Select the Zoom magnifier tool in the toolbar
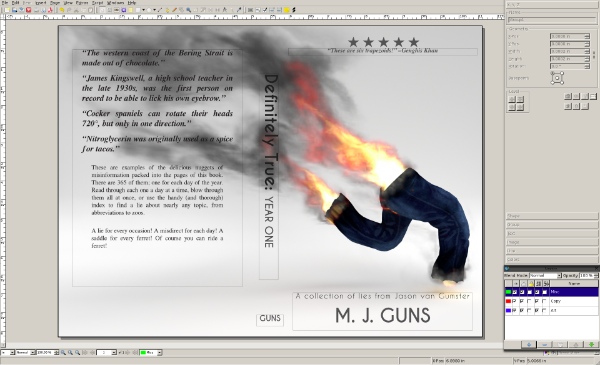This screenshot has width=600, height=365. tap(189, 10)
